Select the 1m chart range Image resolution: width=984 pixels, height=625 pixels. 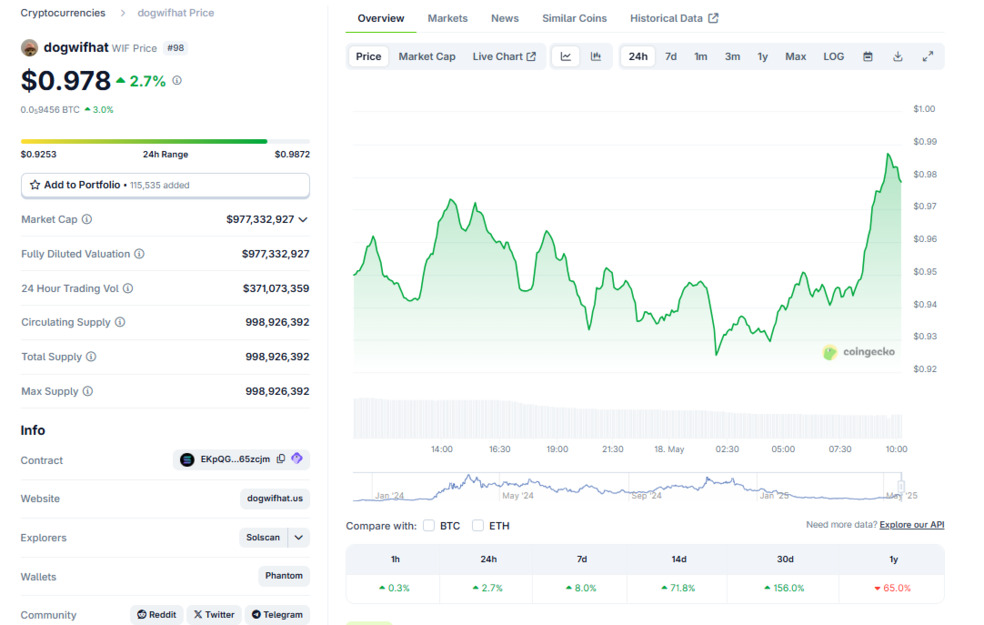(700, 56)
